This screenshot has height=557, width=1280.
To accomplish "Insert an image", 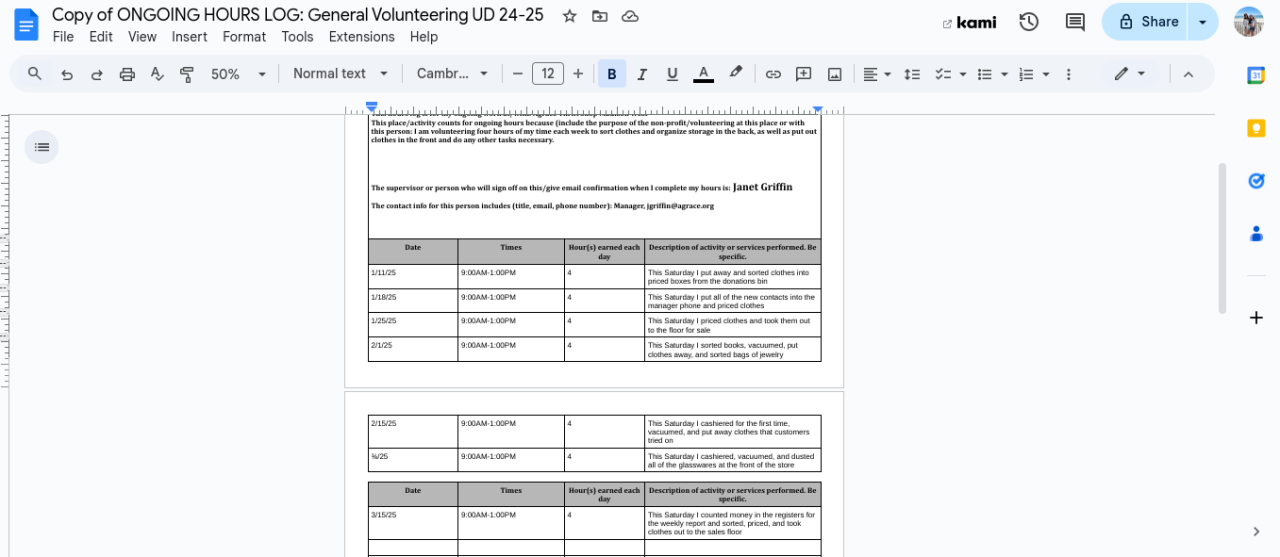I will tap(834, 74).
